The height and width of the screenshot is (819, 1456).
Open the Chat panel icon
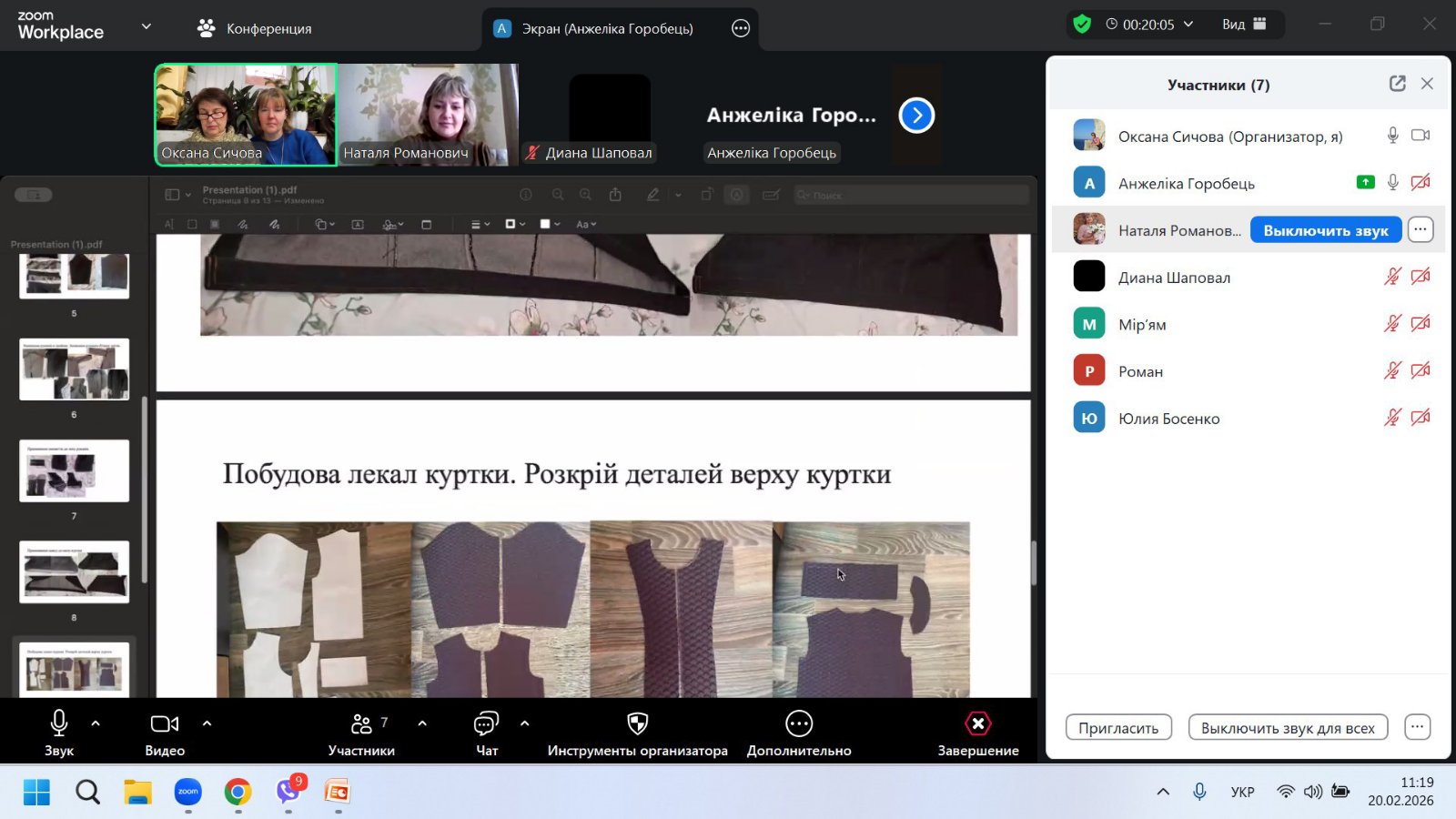click(486, 724)
